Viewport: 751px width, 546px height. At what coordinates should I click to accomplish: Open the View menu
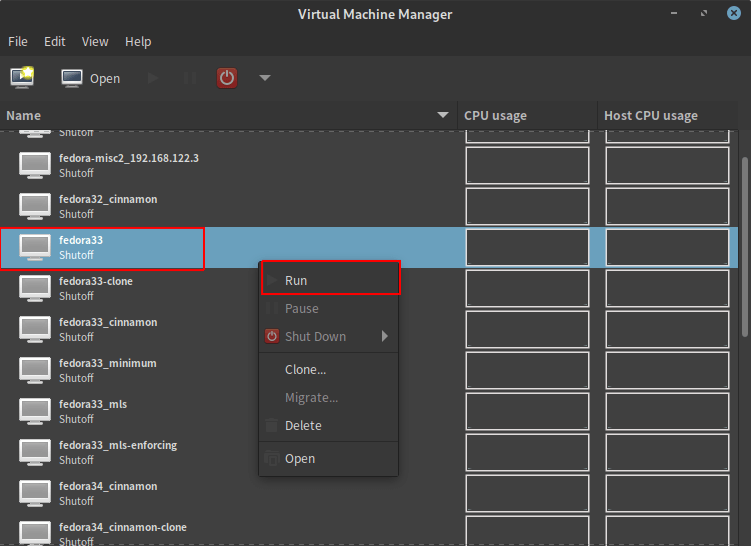point(95,42)
